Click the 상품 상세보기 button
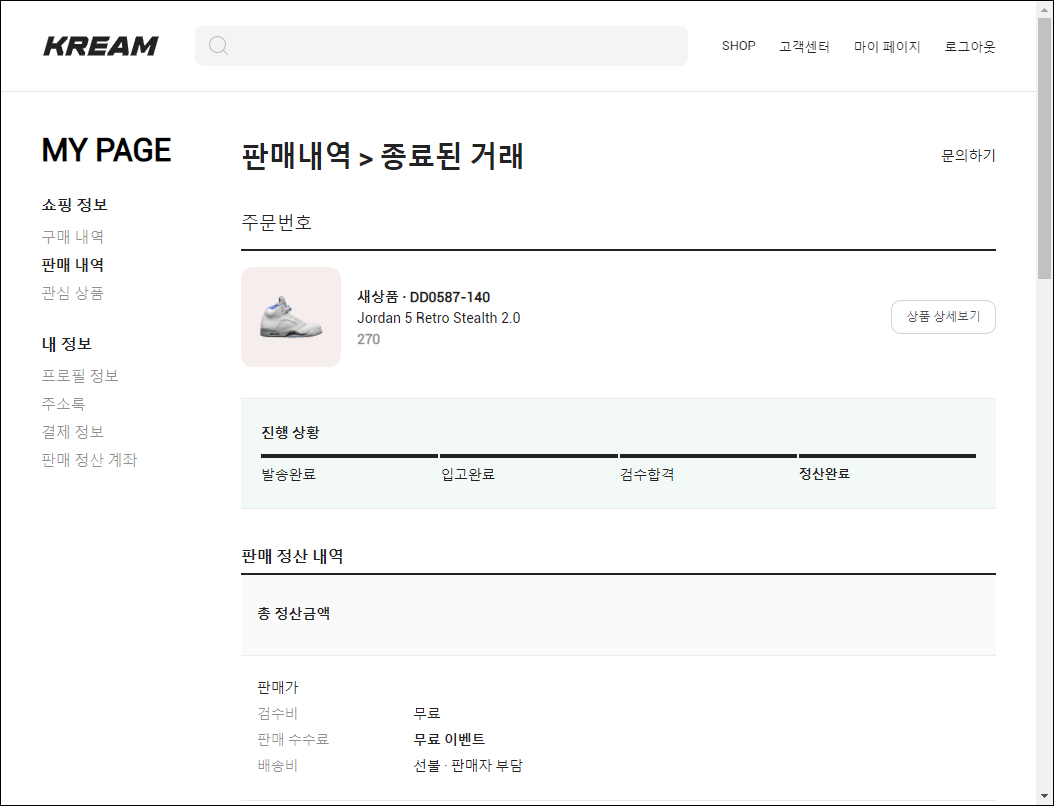Viewport: 1054px width, 806px height. point(943,317)
